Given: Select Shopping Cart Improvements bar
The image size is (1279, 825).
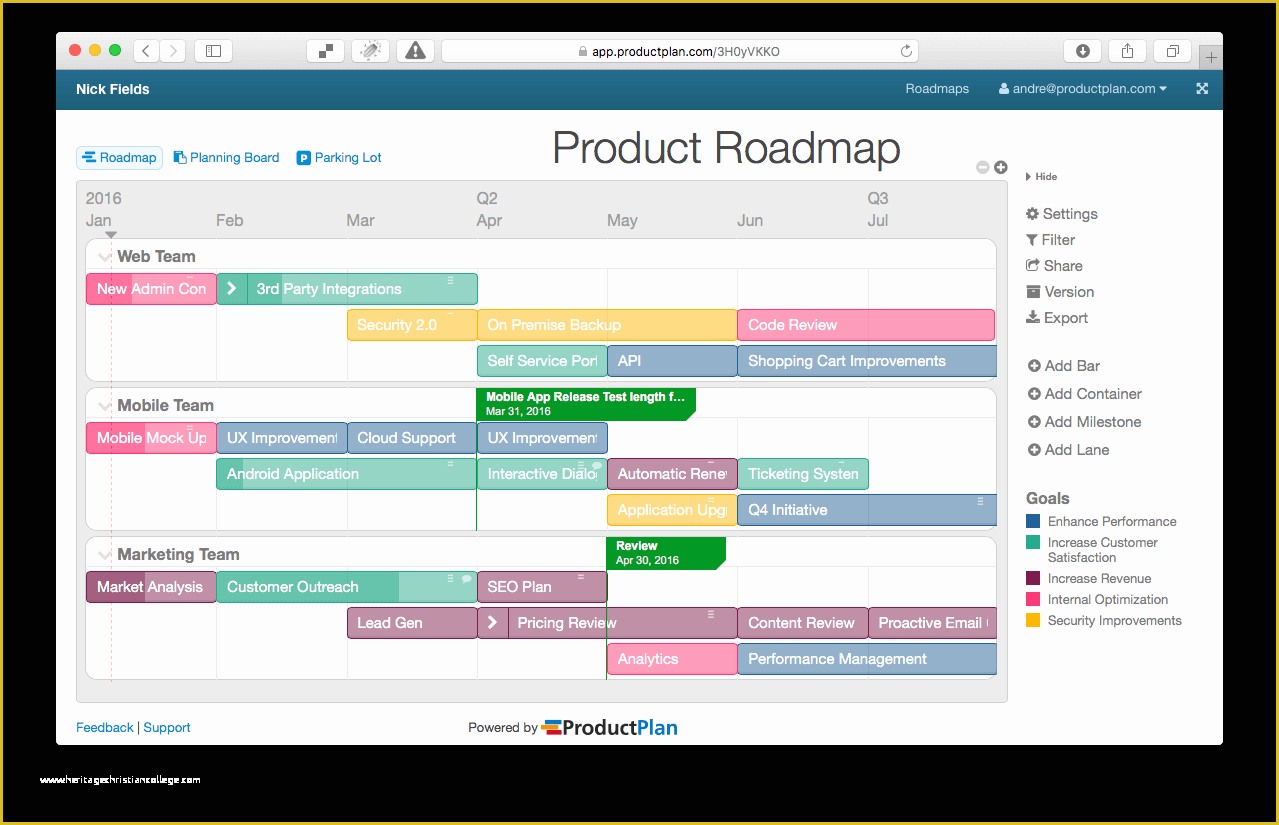Looking at the screenshot, I should [x=867, y=361].
